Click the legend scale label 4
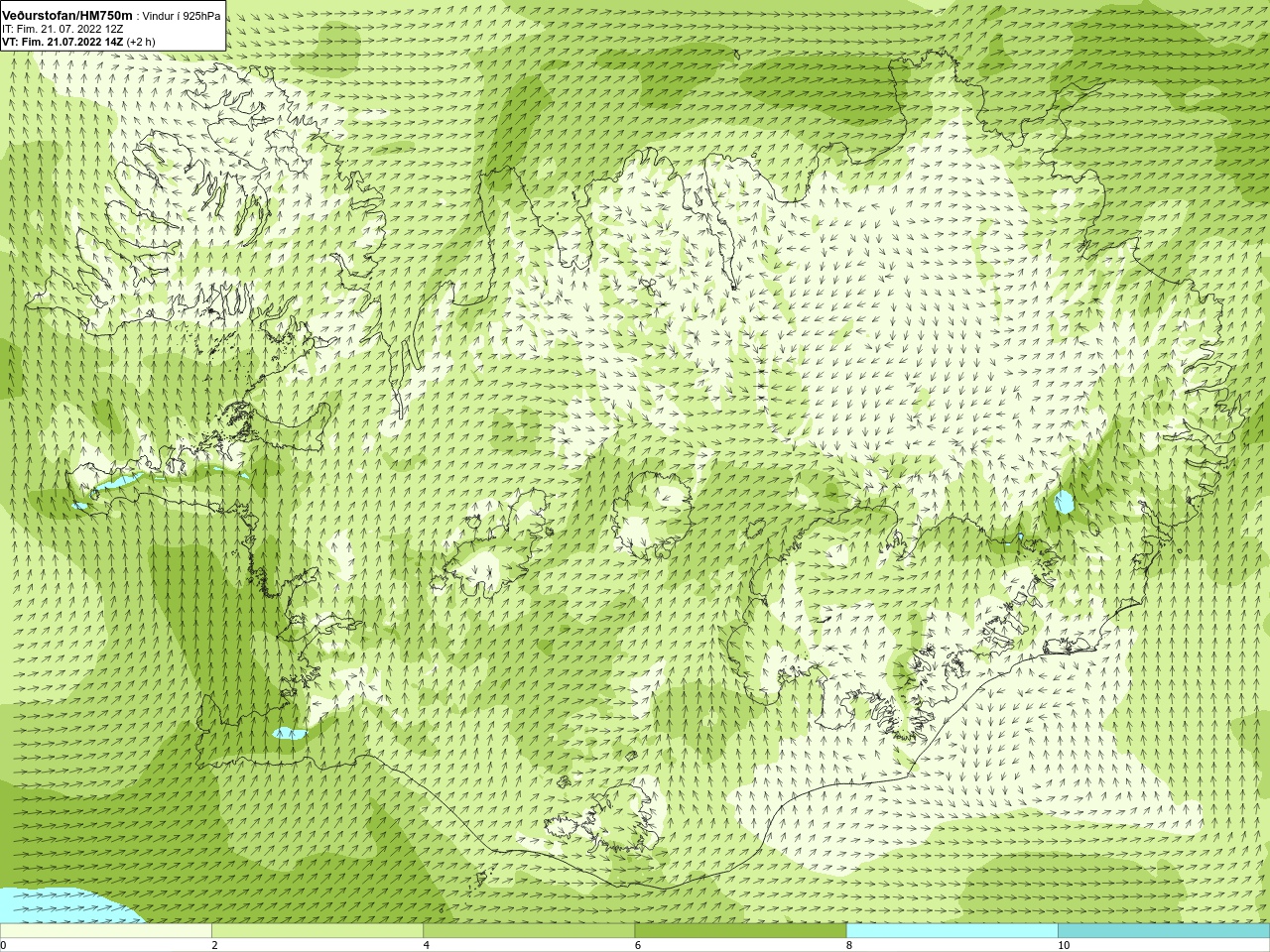 tap(426, 945)
